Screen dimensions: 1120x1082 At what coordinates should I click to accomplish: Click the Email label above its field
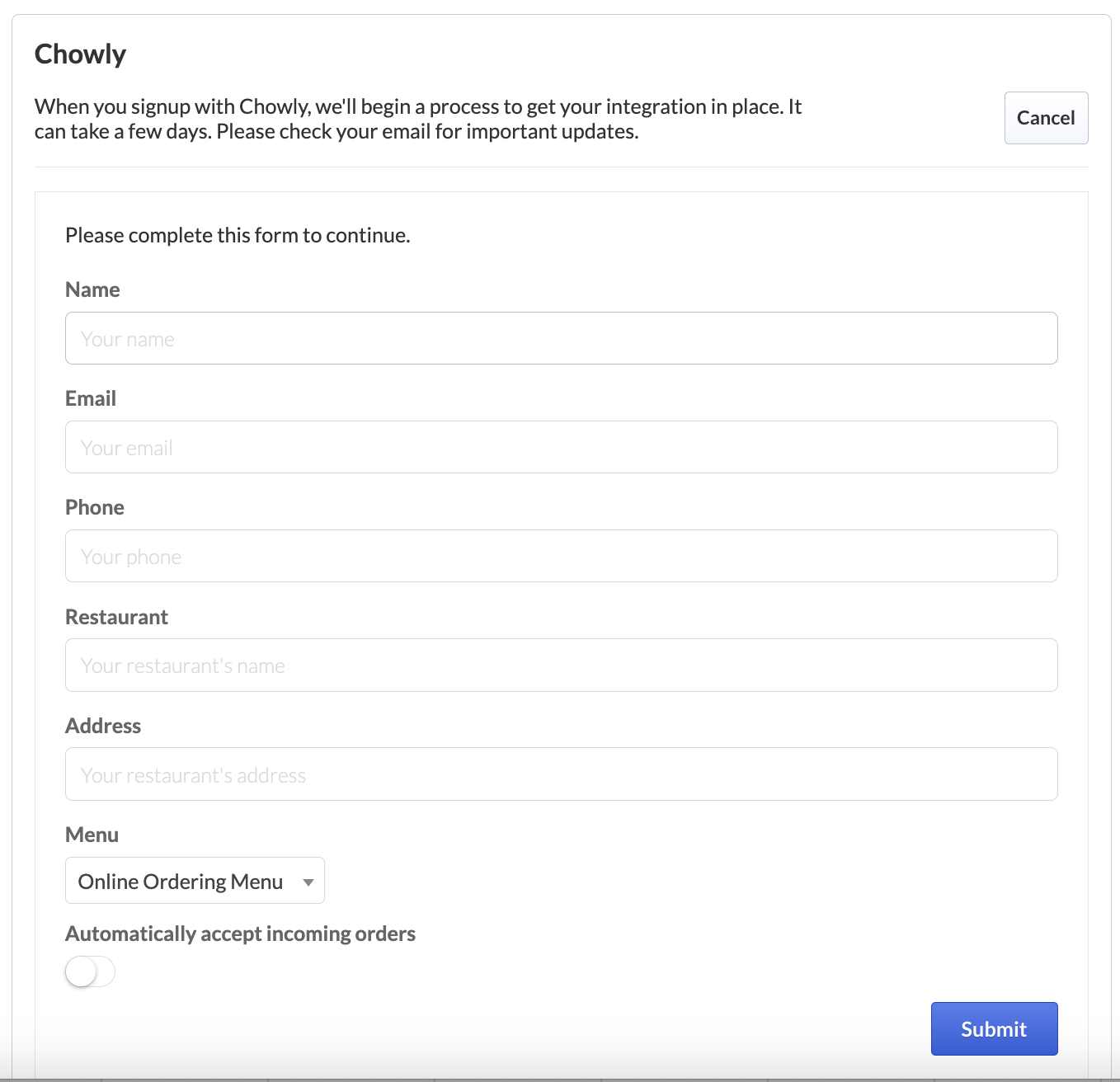(x=90, y=398)
